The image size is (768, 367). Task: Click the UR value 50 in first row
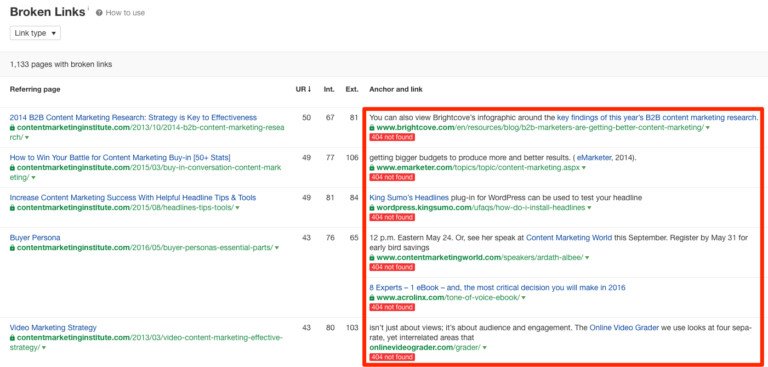click(307, 118)
